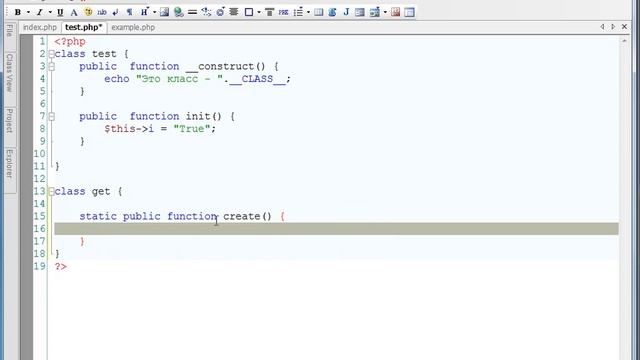Click the round target icon in toolbar
The height and width of the screenshot is (360, 640).
pos(220,12)
